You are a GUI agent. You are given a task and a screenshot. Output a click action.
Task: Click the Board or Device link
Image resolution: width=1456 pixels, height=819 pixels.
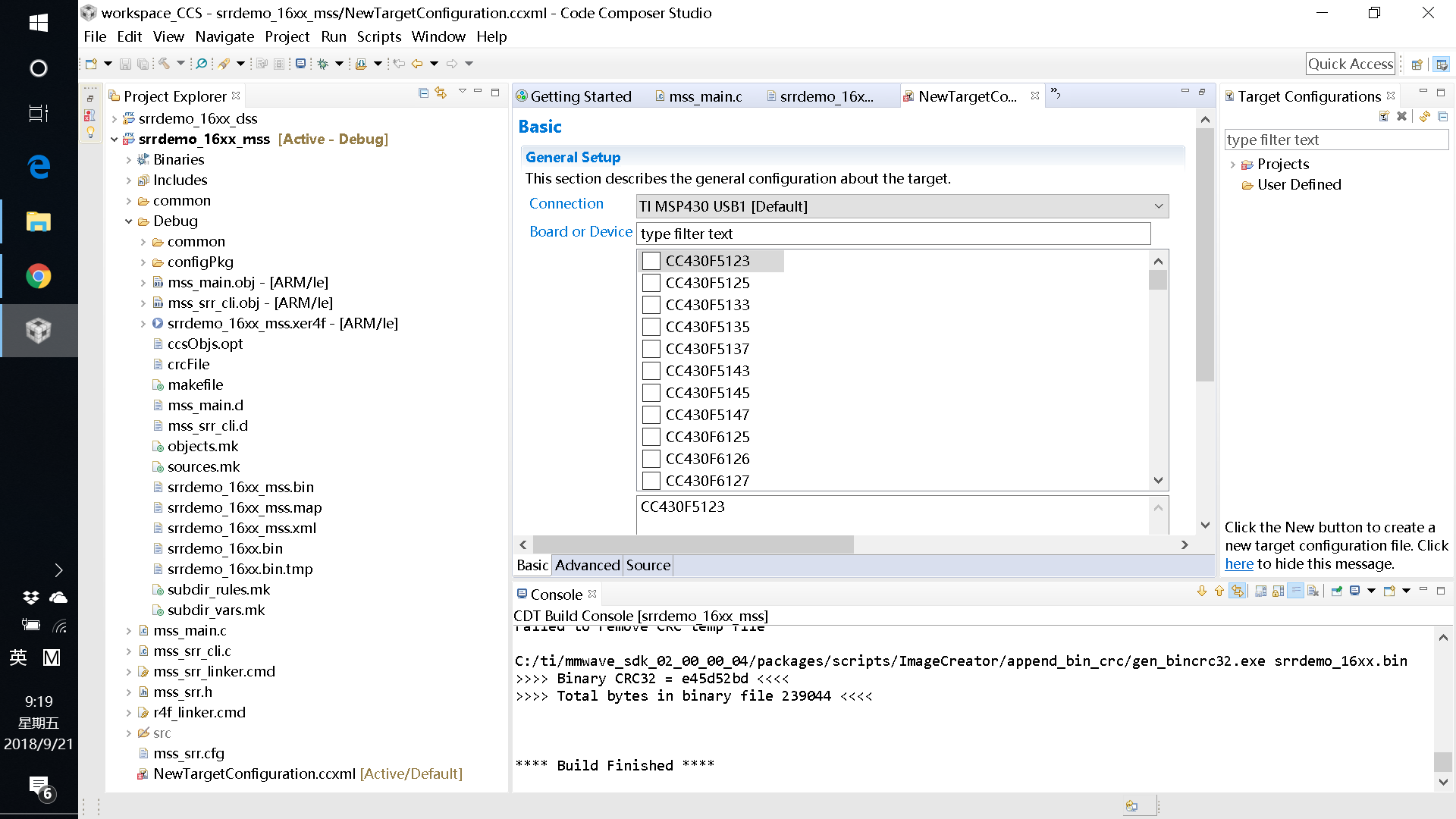tap(581, 231)
